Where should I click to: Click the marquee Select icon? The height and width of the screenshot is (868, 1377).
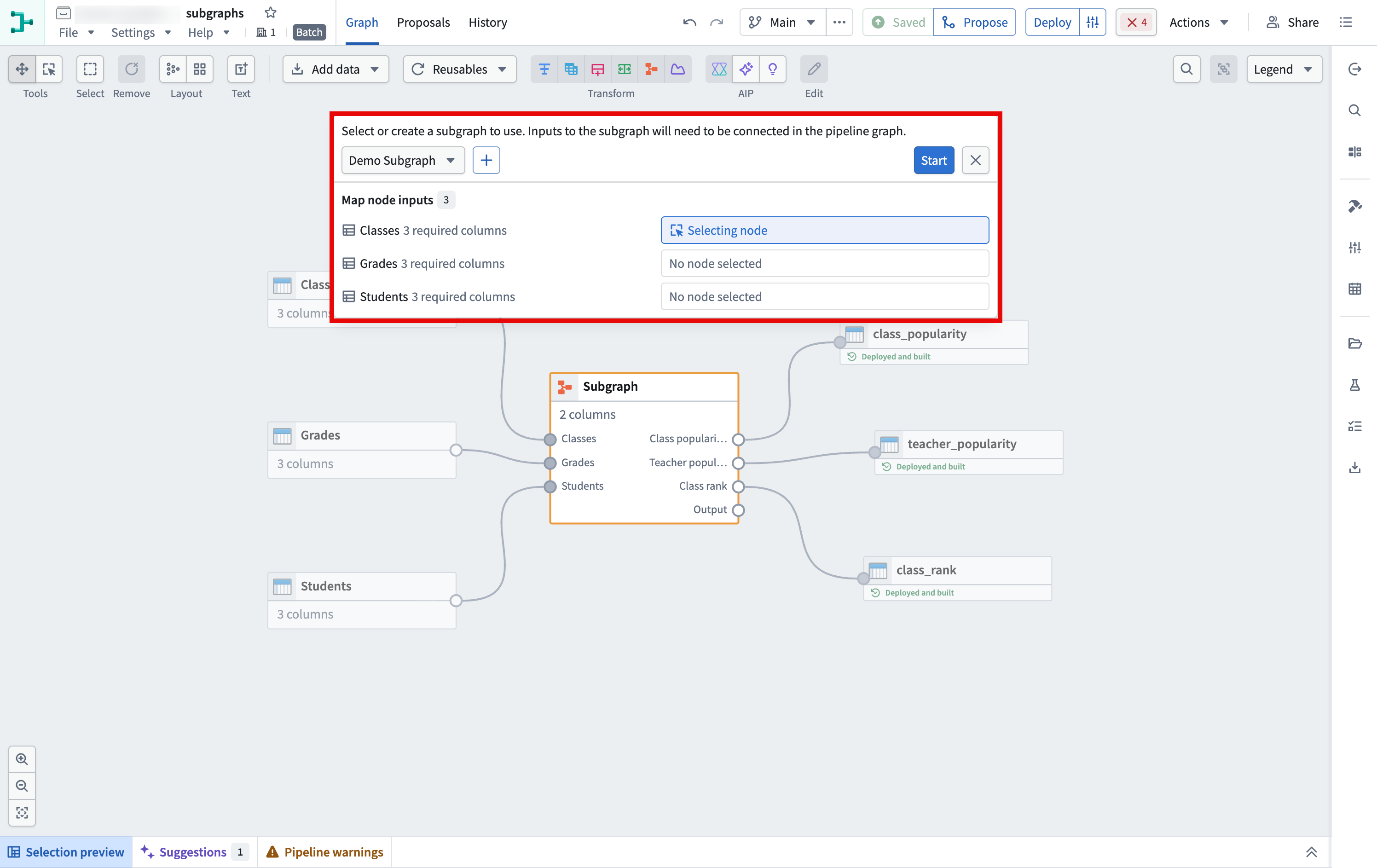click(90, 69)
